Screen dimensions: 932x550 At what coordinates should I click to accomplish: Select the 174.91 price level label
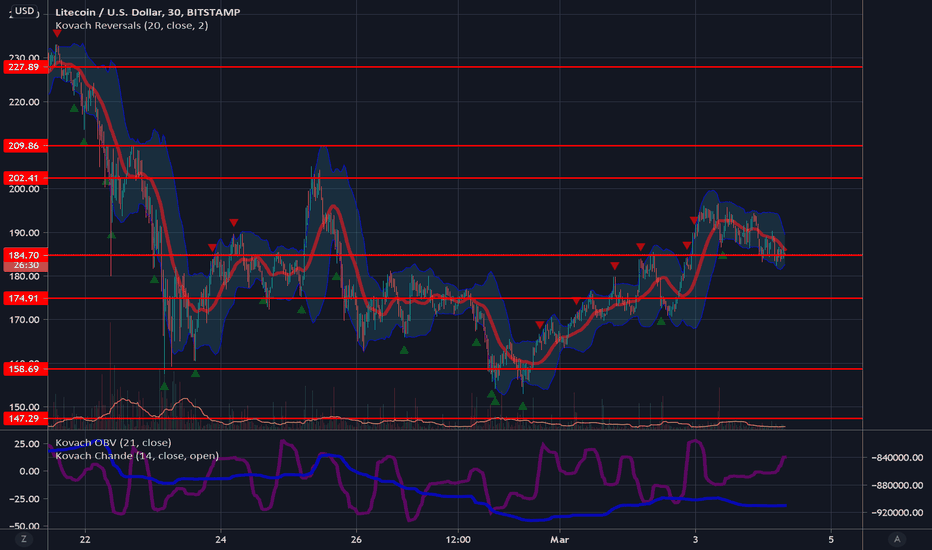pyautogui.click(x=25, y=298)
